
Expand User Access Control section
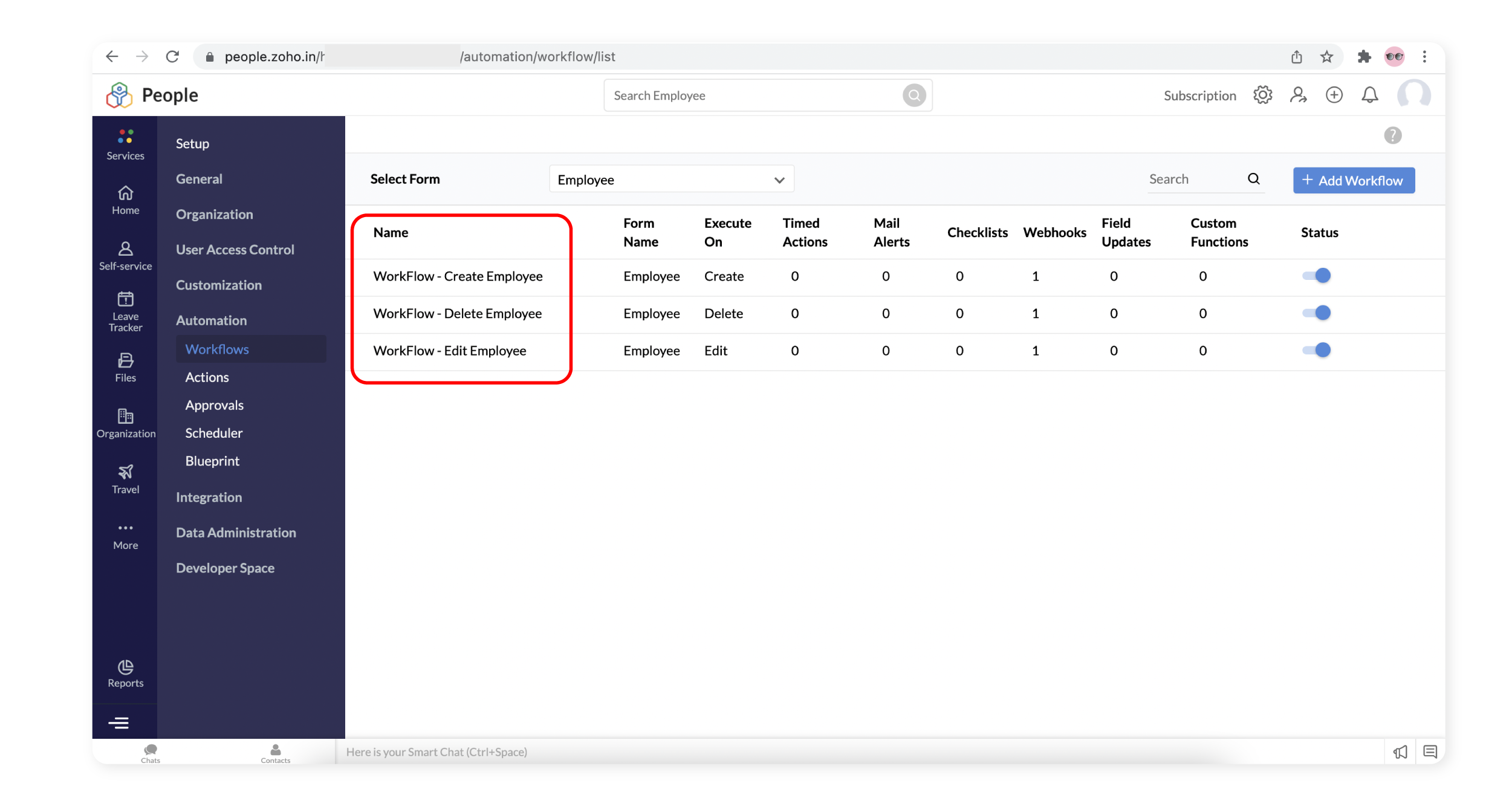[235, 250]
